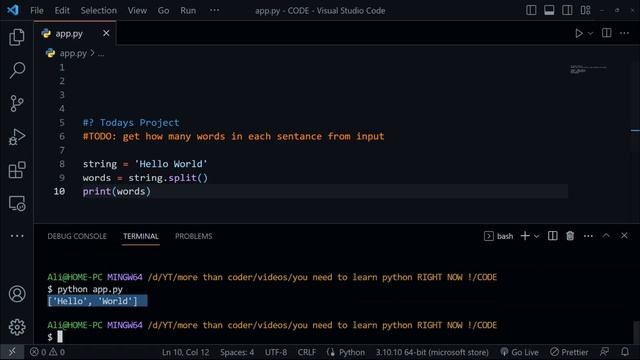Run the Python file with play button
The image size is (640, 360).
pos(578,33)
